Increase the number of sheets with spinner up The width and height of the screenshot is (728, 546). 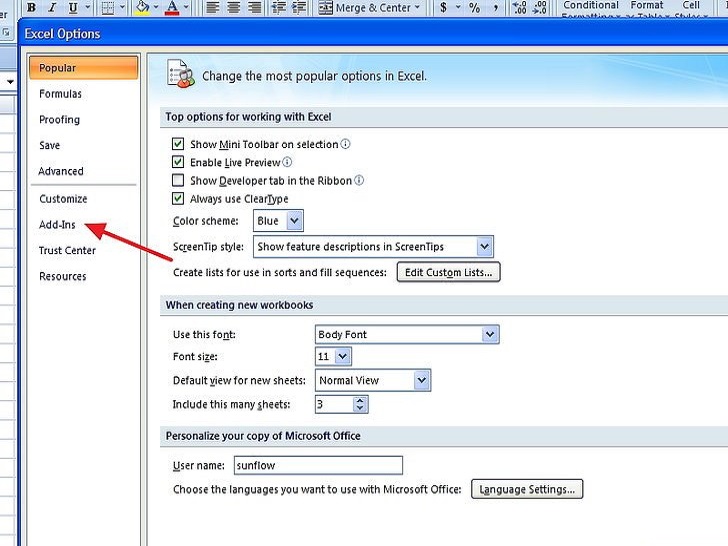click(360, 400)
